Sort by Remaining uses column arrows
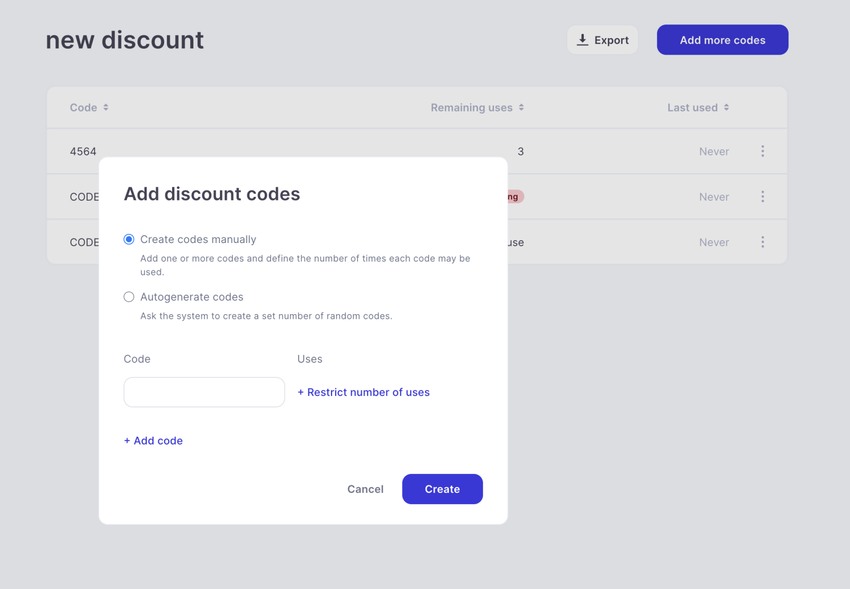The width and height of the screenshot is (850, 589). pyautogui.click(x=521, y=107)
